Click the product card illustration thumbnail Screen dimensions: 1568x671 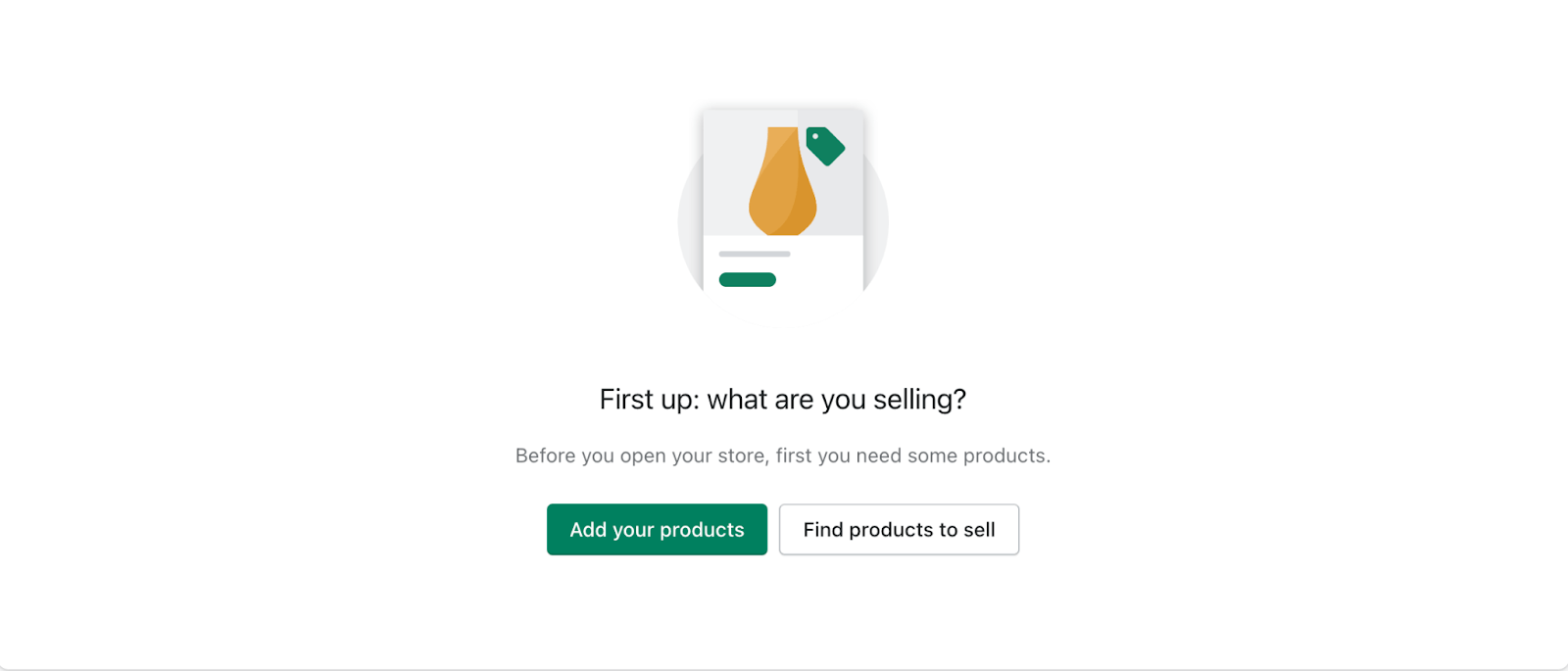pos(783,201)
